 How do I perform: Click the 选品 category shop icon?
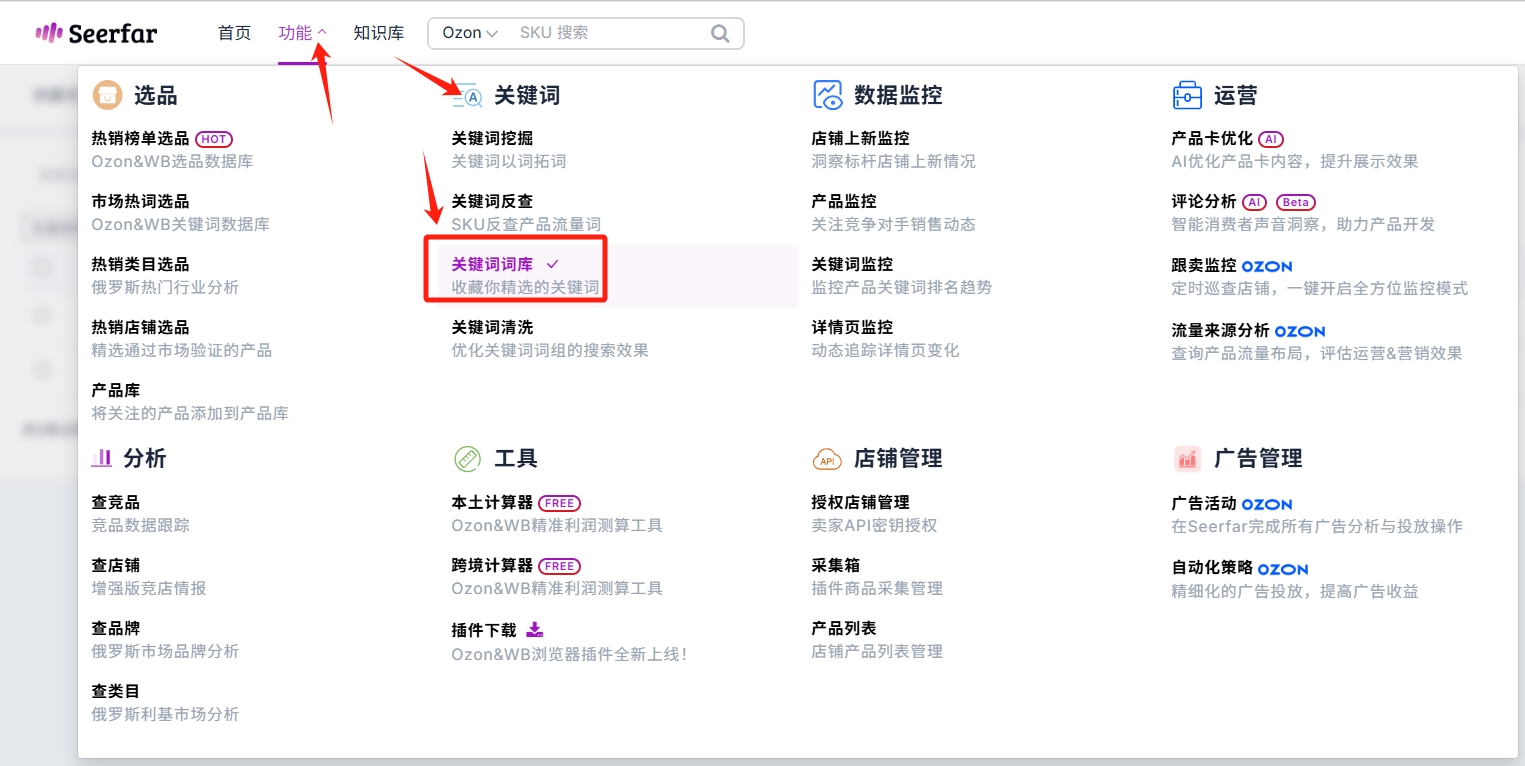pyautogui.click(x=107, y=95)
